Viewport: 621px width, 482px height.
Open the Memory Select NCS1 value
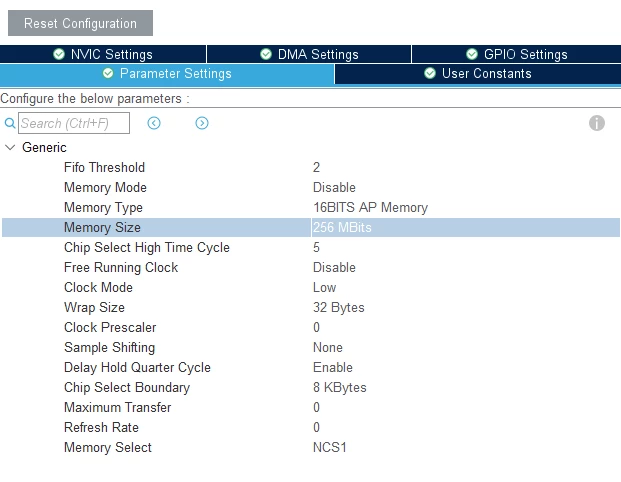(330, 448)
